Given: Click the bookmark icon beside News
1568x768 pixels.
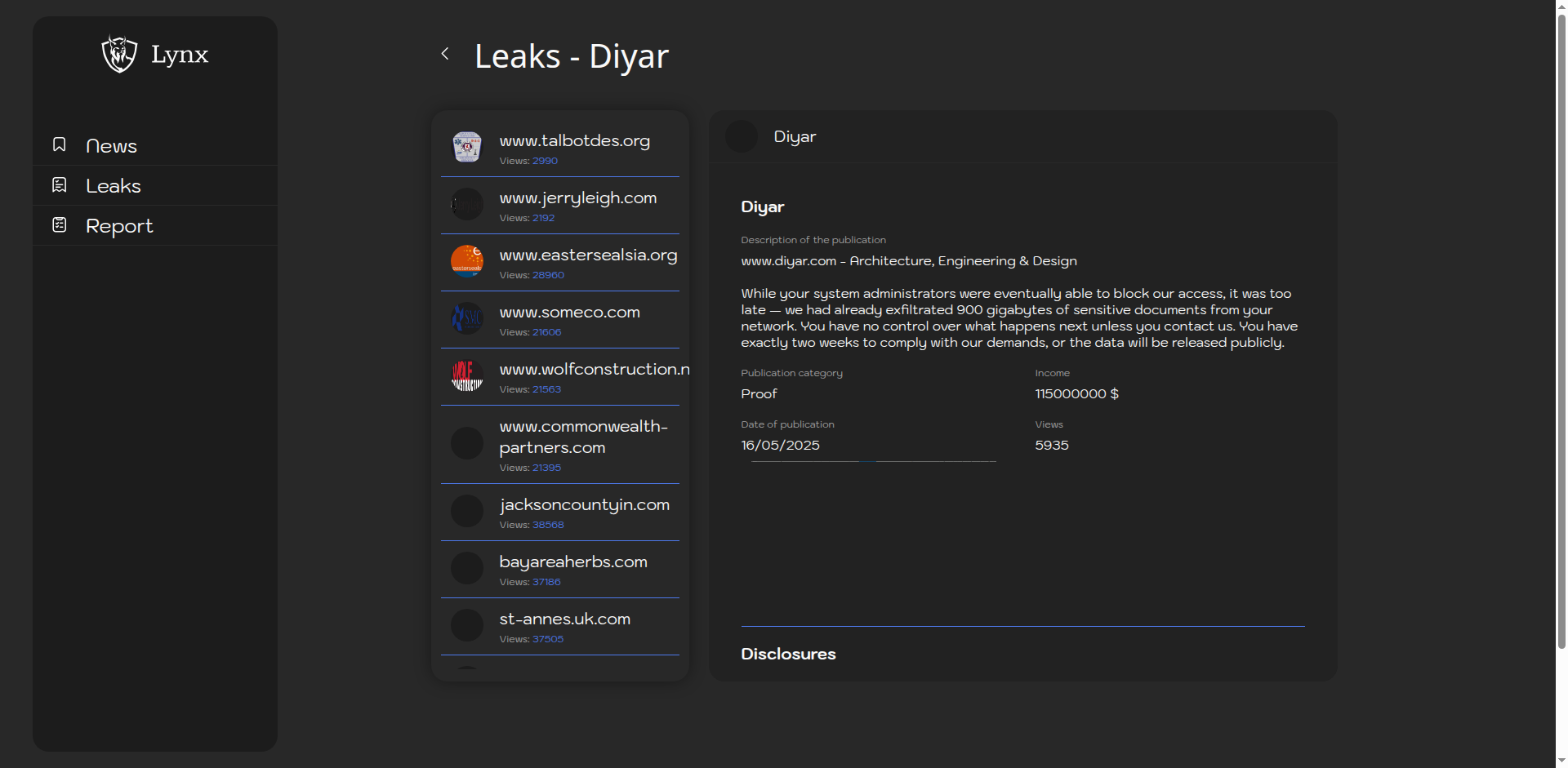Looking at the screenshot, I should pyautogui.click(x=60, y=144).
